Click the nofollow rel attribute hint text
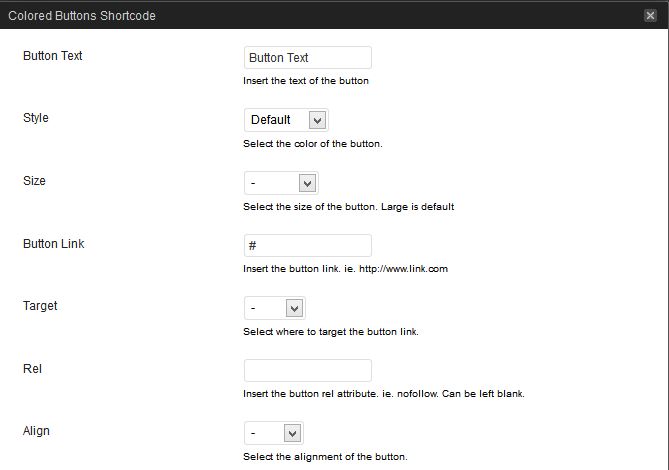This screenshot has width=669, height=470. point(384,394)
